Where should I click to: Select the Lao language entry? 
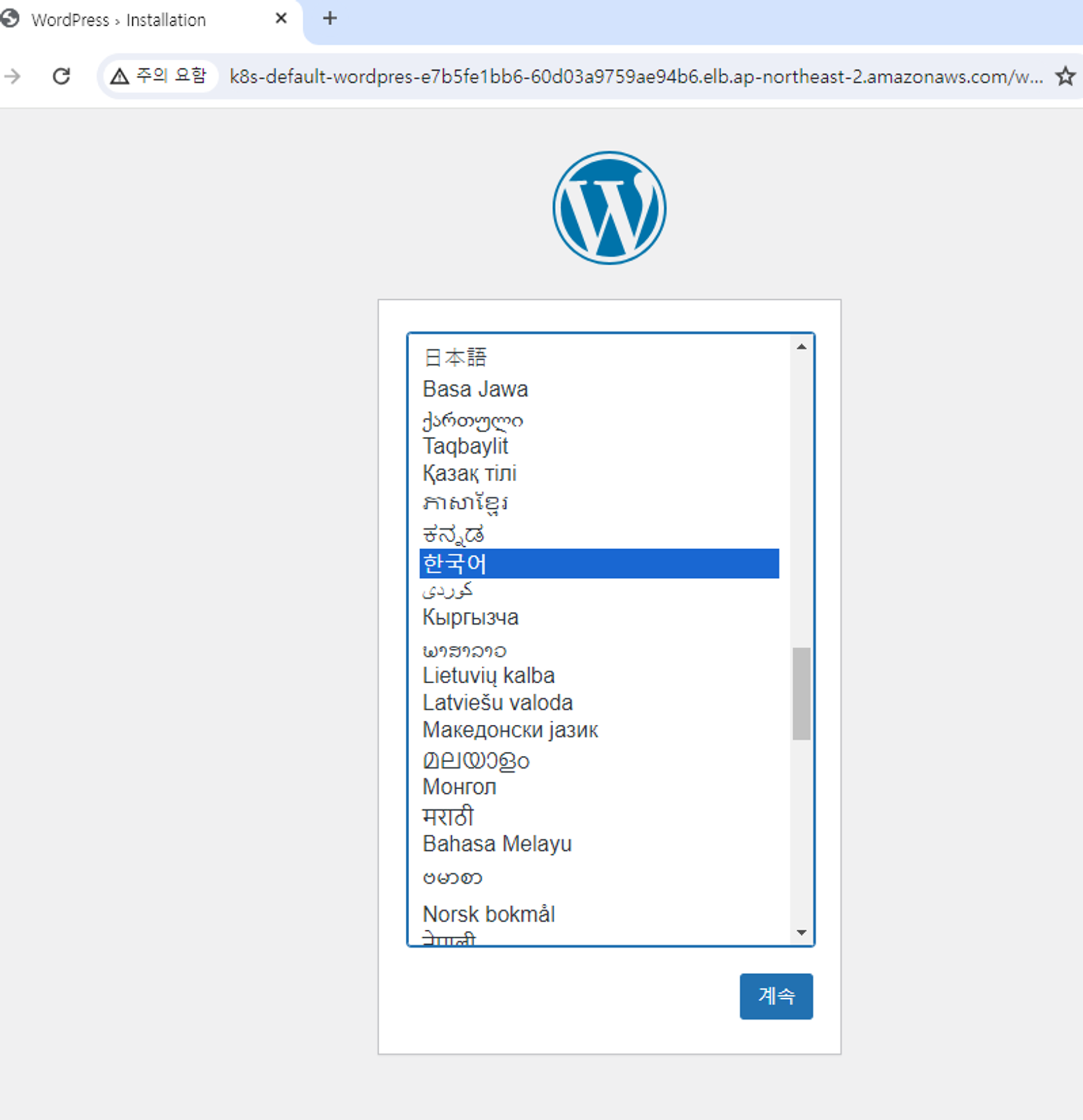[x=599, y=650]
